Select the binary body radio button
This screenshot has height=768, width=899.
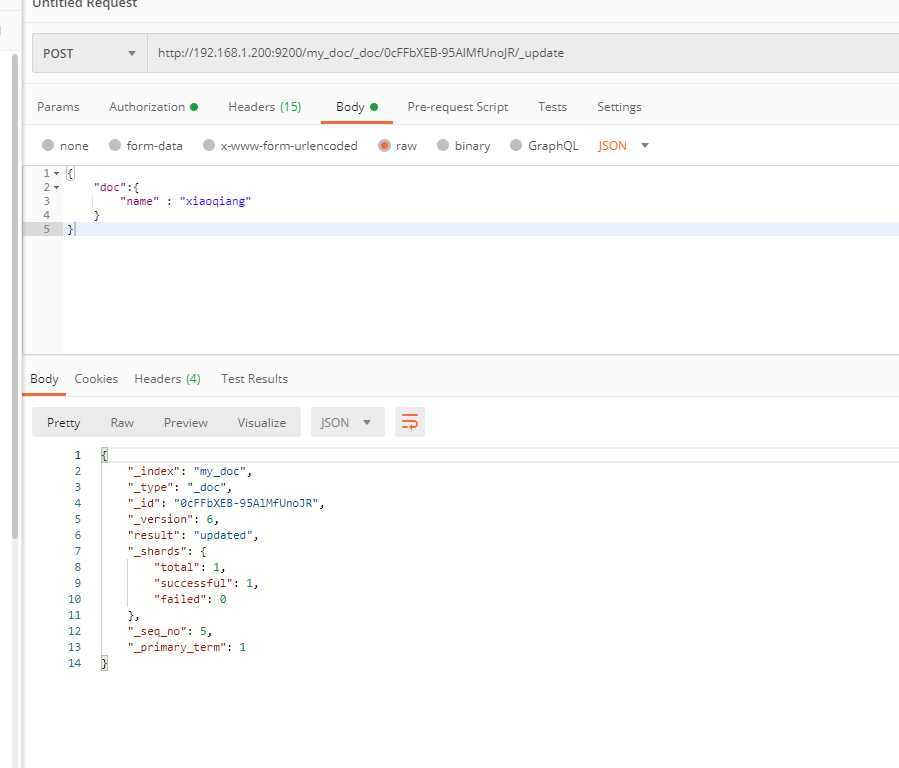tap(443, 146)
